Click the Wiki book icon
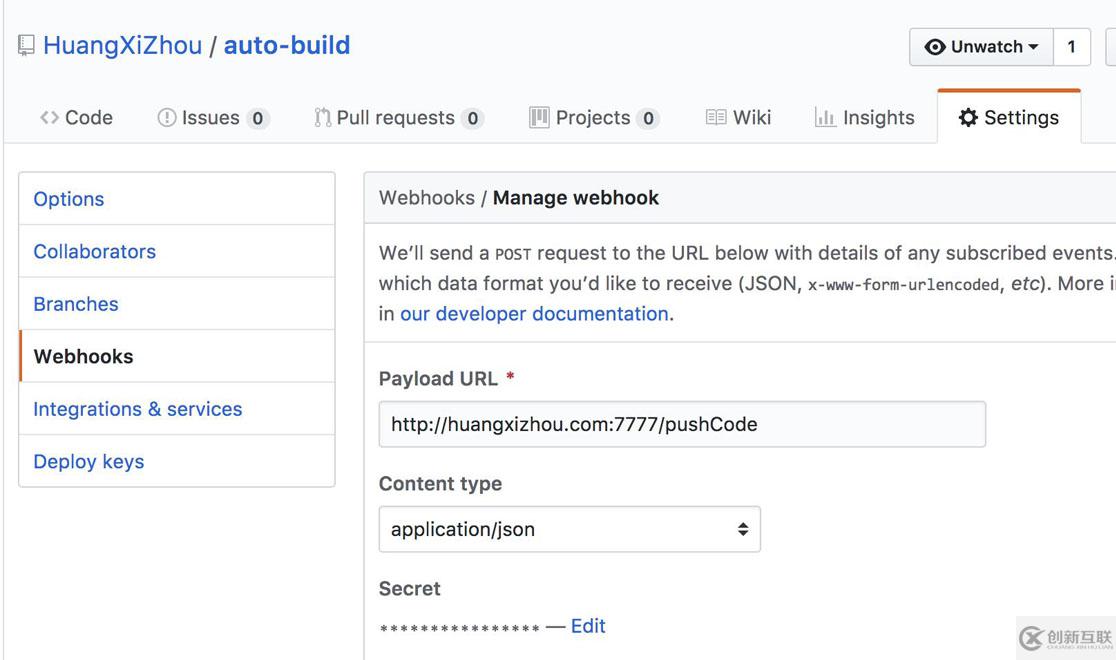 pyautogui.click(x=716, y=118)
